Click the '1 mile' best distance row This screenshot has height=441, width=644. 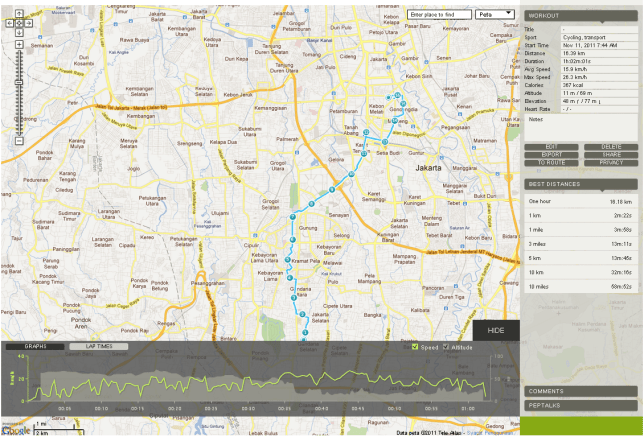click(x=581, y=230)
